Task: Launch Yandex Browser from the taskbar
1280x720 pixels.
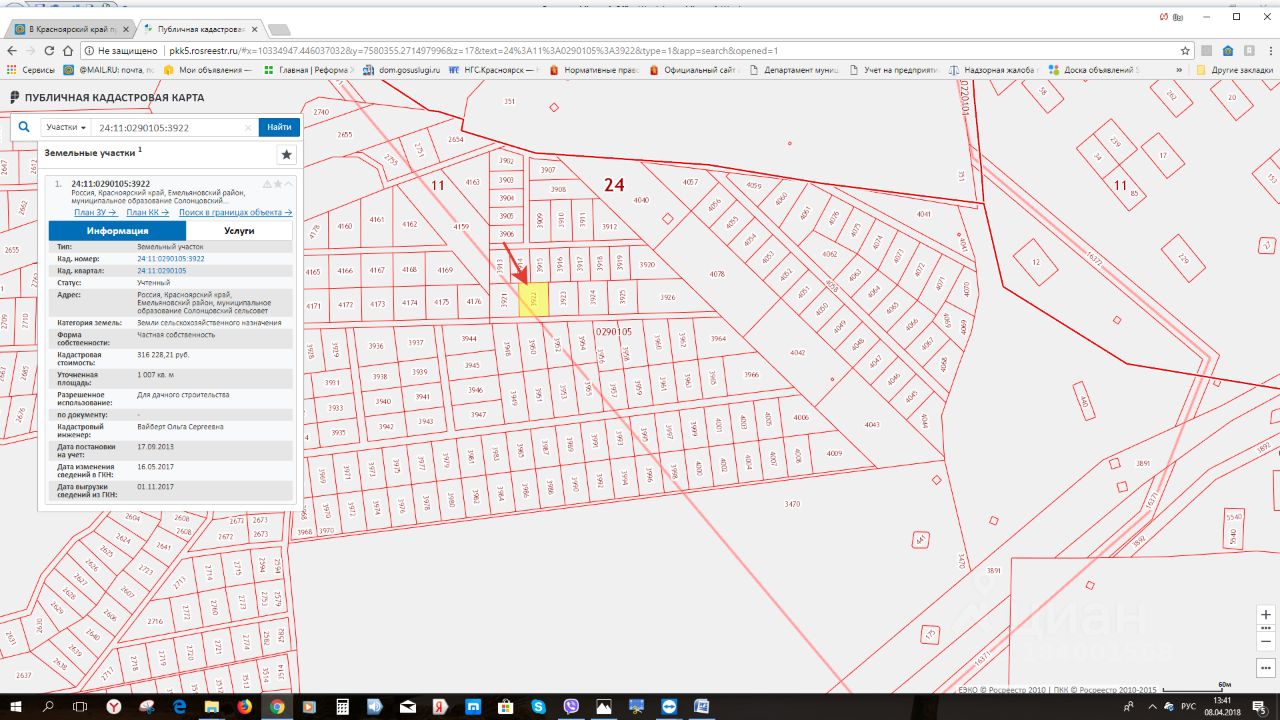Action: [114, 706]
